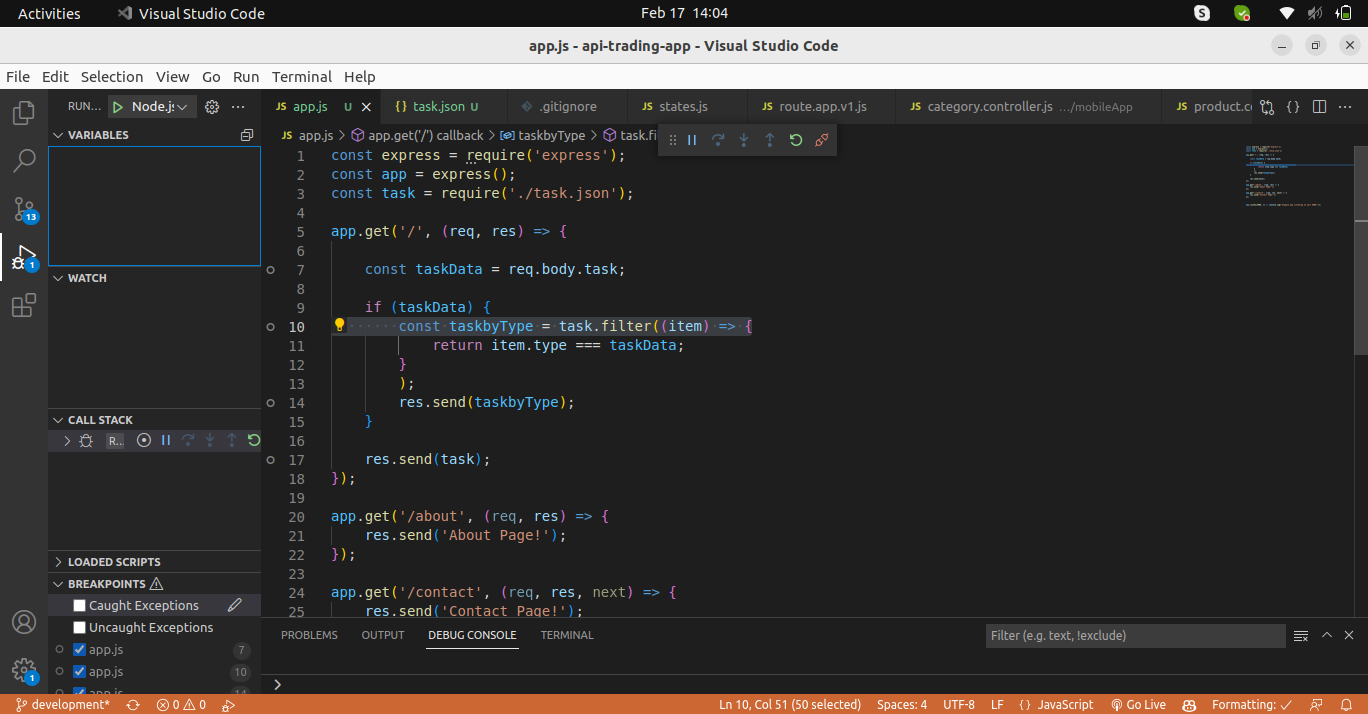1368x714 pixels.
Task: Click the development branch in status bar
Action: pos(62,704)
